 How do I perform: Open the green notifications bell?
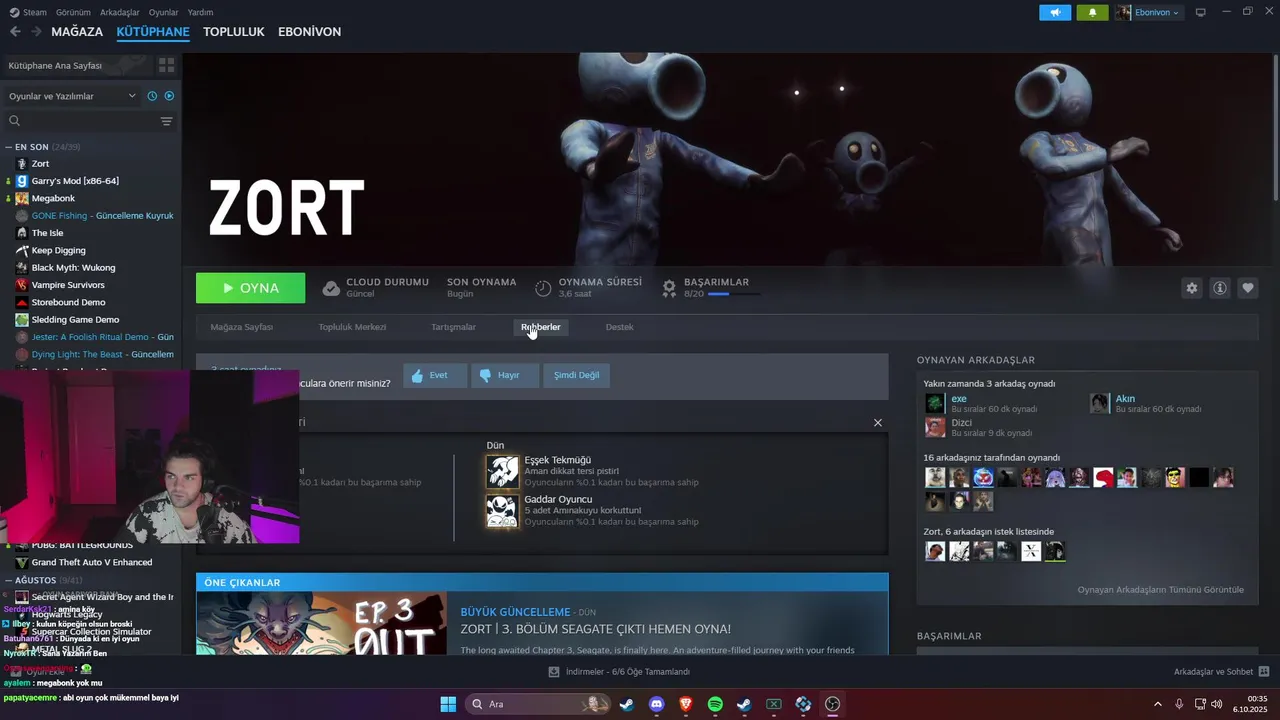pyautogui.click(x=1092, y=12)
